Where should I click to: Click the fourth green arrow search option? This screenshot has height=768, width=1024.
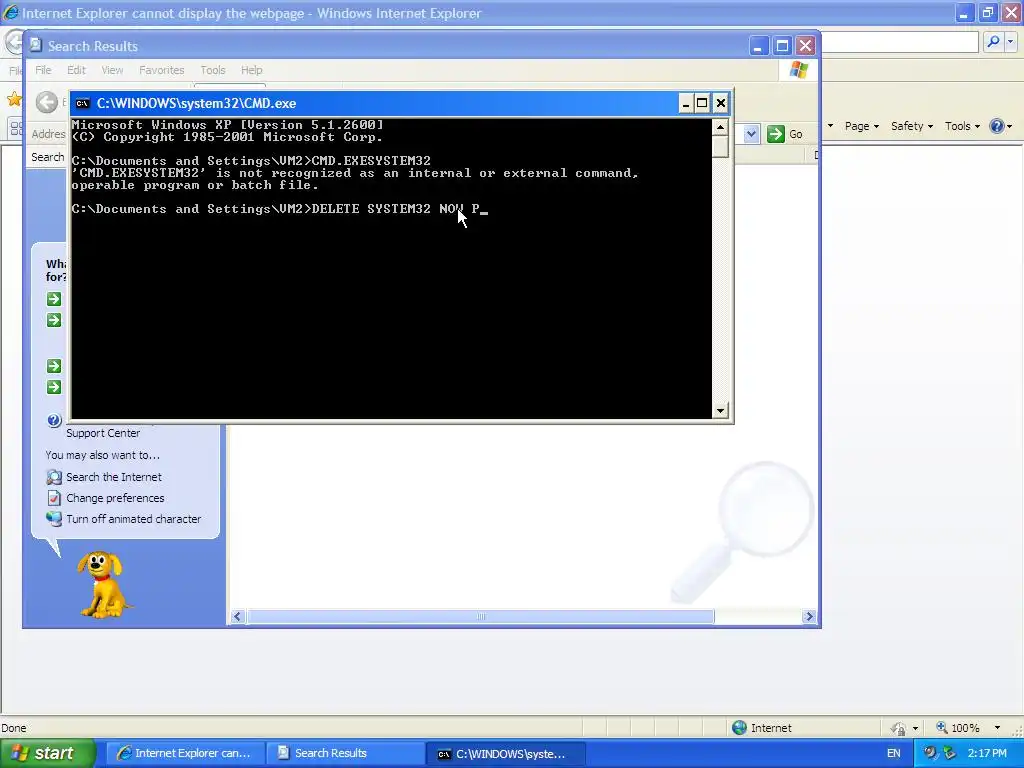[54, 387]
